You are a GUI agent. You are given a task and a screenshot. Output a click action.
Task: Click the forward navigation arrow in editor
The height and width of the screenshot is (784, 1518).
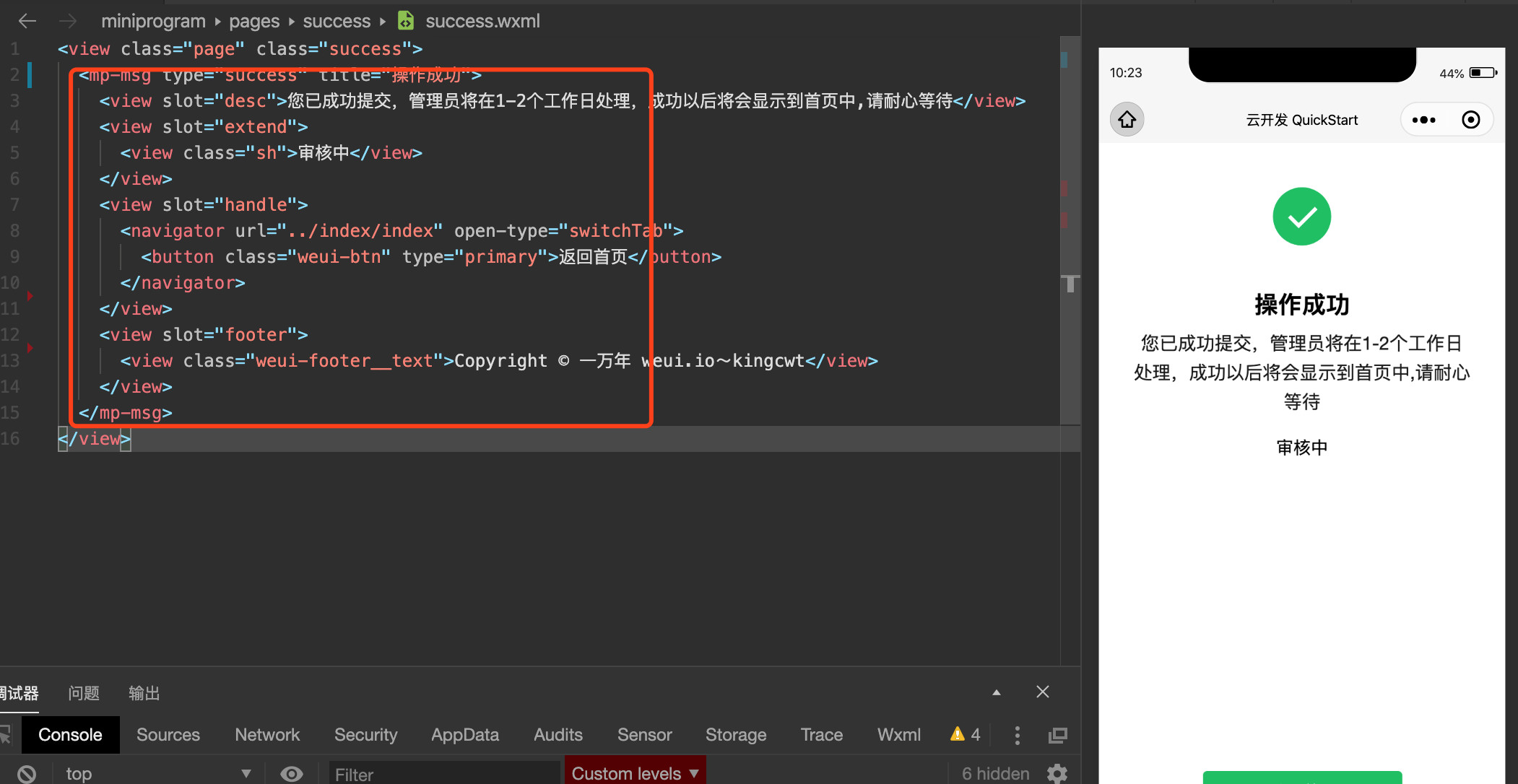pos(68,21)
